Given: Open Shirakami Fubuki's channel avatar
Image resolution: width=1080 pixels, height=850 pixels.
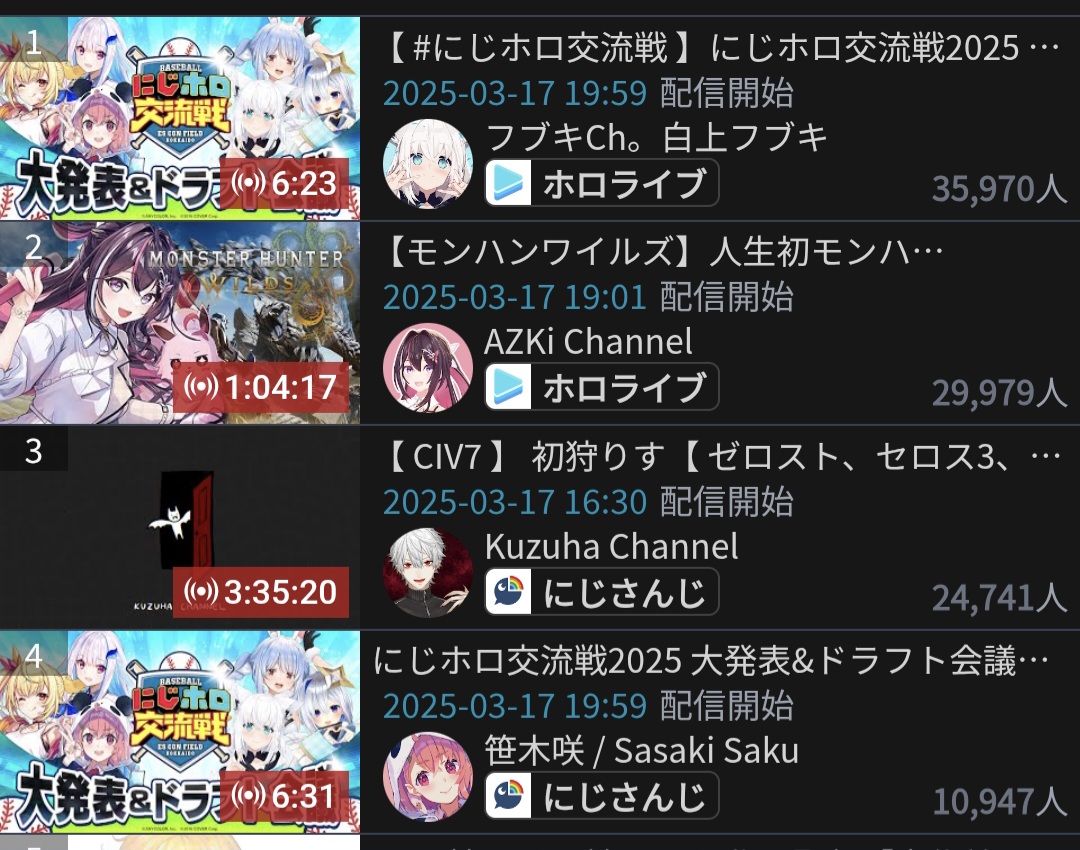Looking at the screenshot, I should coord(428,163).
